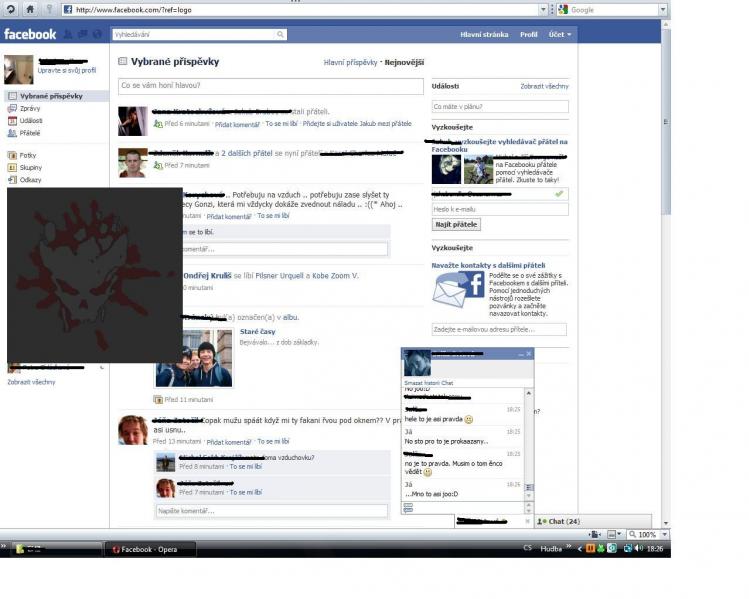Click Přidat komentář on 6-minute-old post
This screenshot has height=599, width=749.
click(x=236, y=124)
